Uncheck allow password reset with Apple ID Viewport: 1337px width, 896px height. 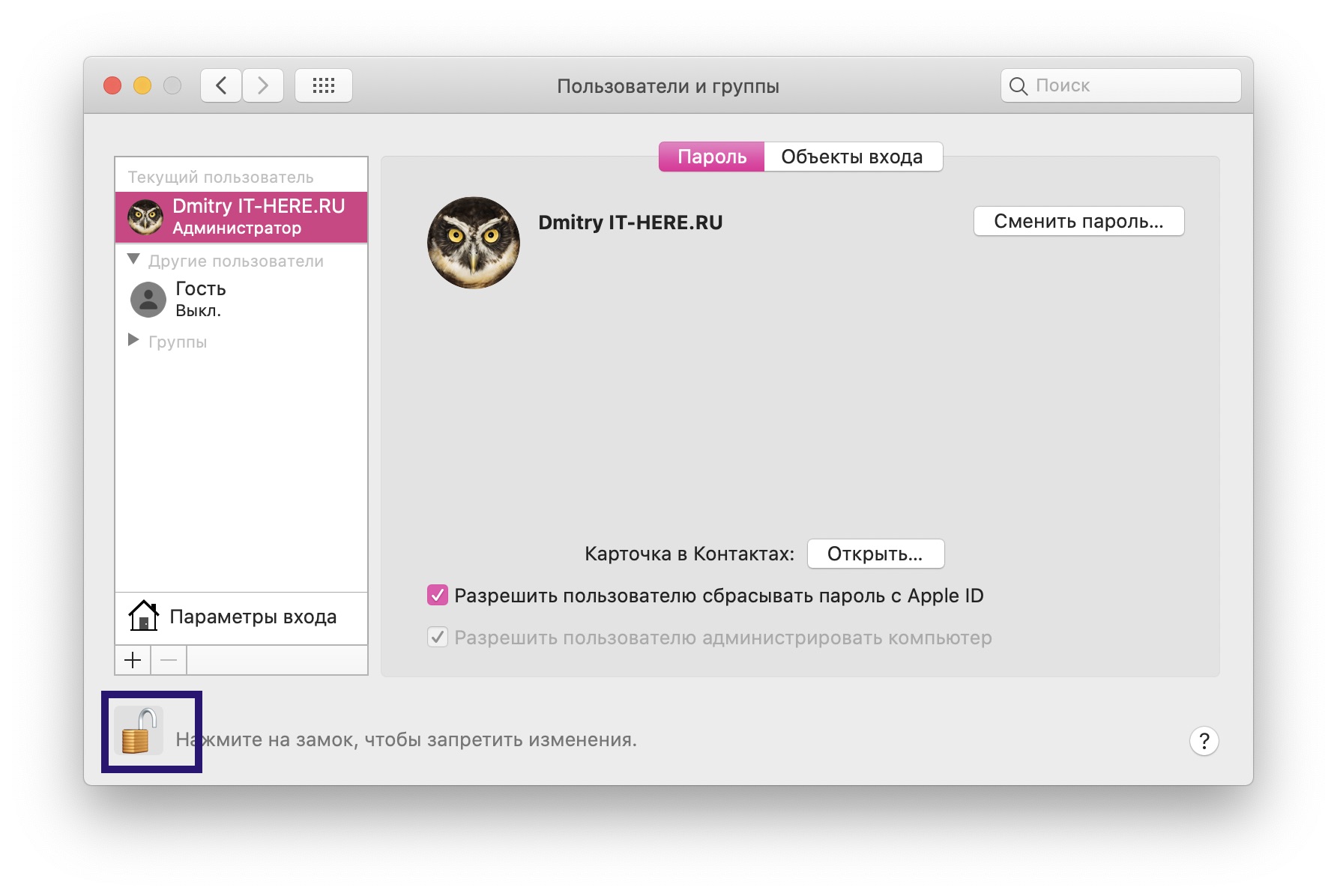tap(438, 596)
